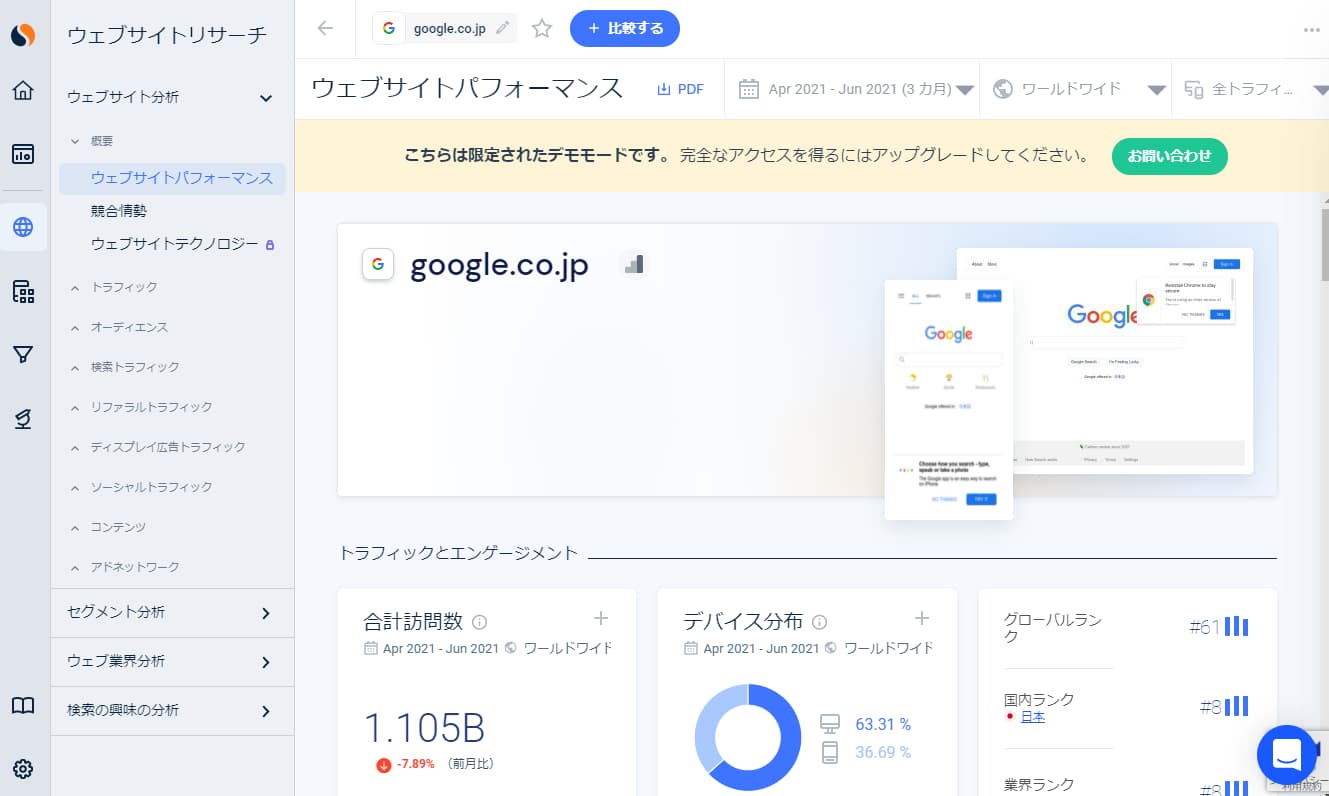Click the plus icon on デバイス分布 card
The image size is (1329, 796).
tap(922, 618)
